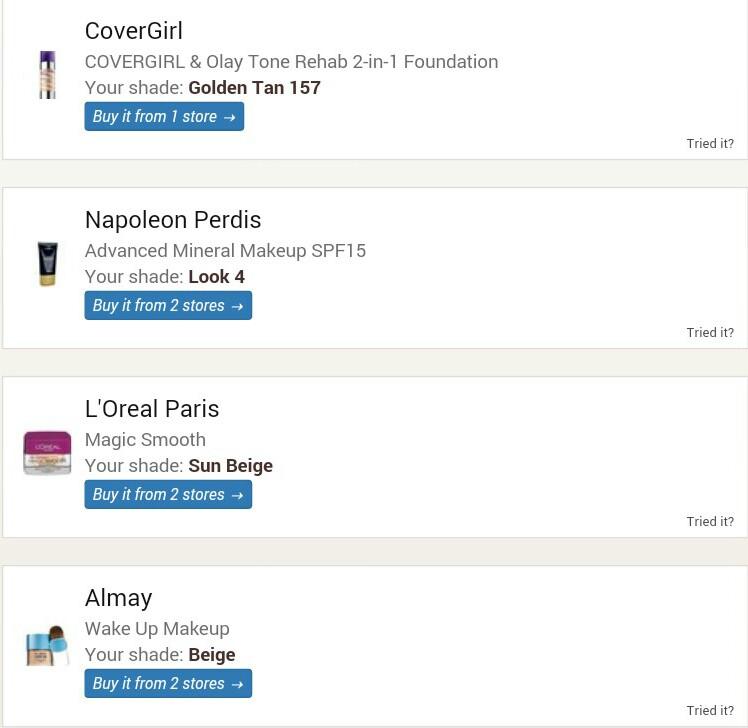
Task: Select the Tone Rehab 2-in-1 Foundation product name
Action: [291, 62]
